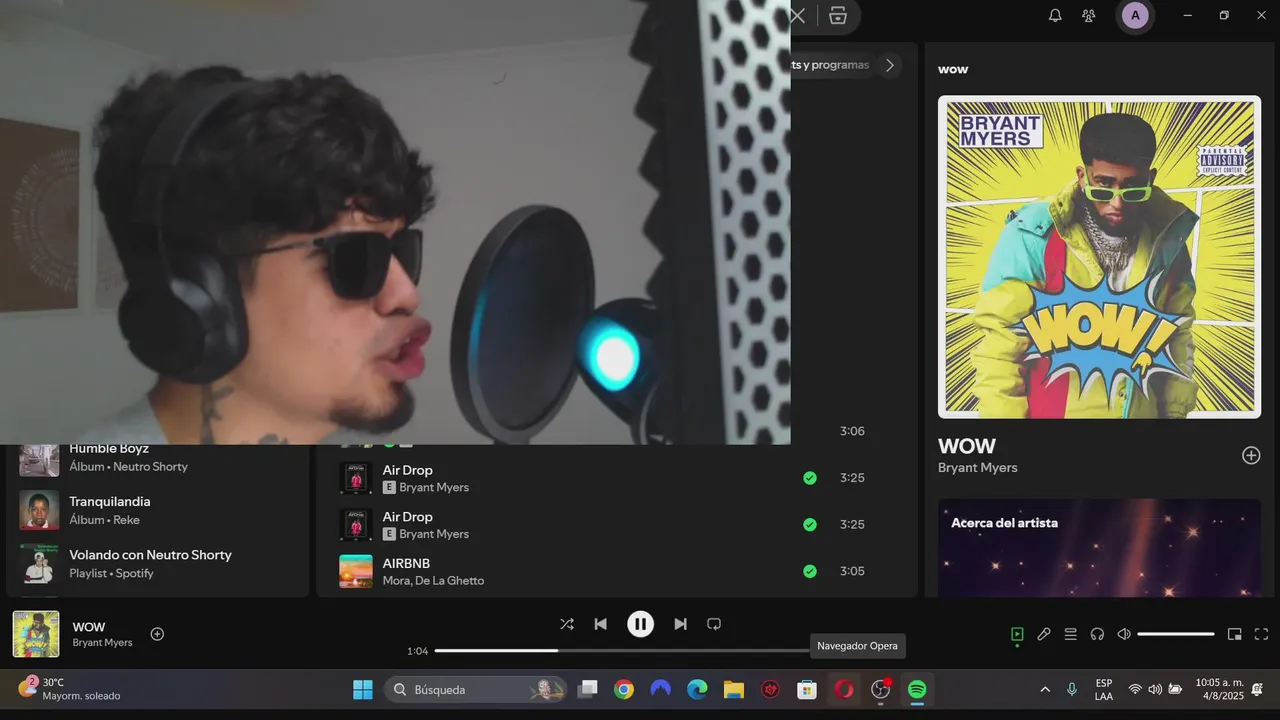Image resolution: width=1280 pixels, height=720 pixels.
Task: Click the Tranquilandia cover thumbnail
Action: click(x=39, y=510)
